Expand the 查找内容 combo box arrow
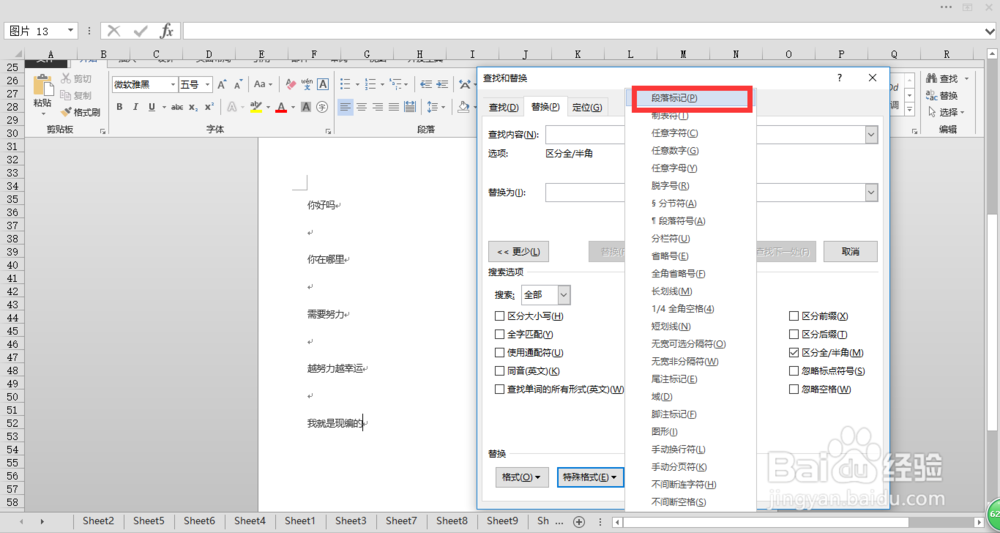 click(x=871, y=135)
